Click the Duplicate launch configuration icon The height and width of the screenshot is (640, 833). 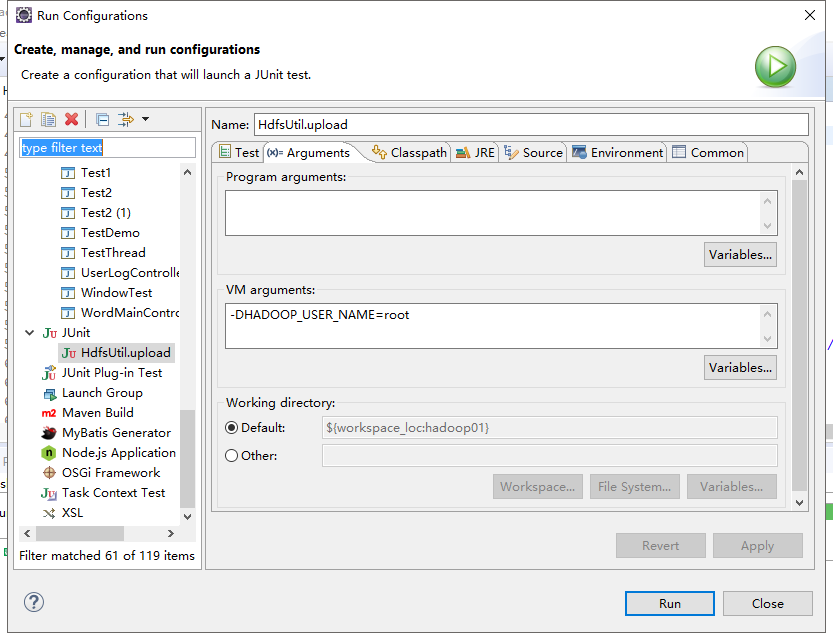(49, 120)
